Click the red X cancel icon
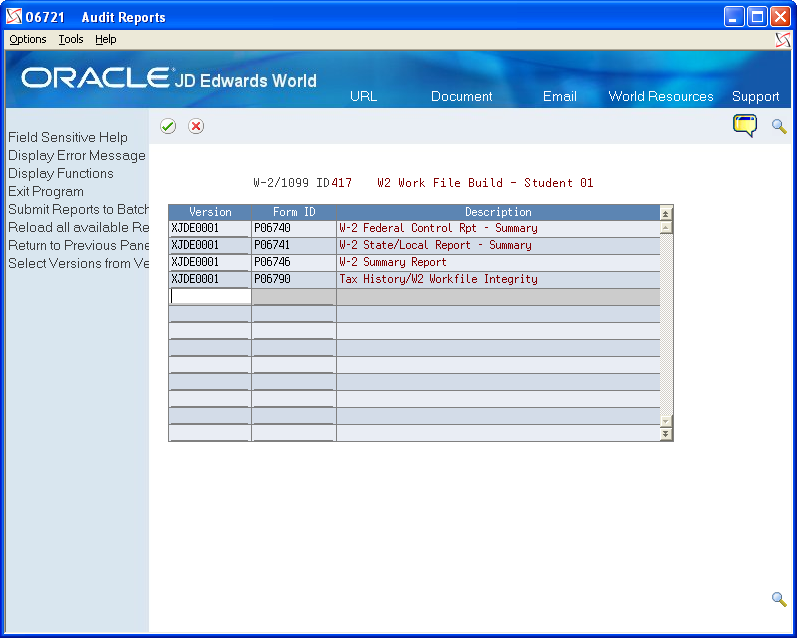The height and width of the screenshot is (638, 797). pyautogui.click(x=196, y=126)
